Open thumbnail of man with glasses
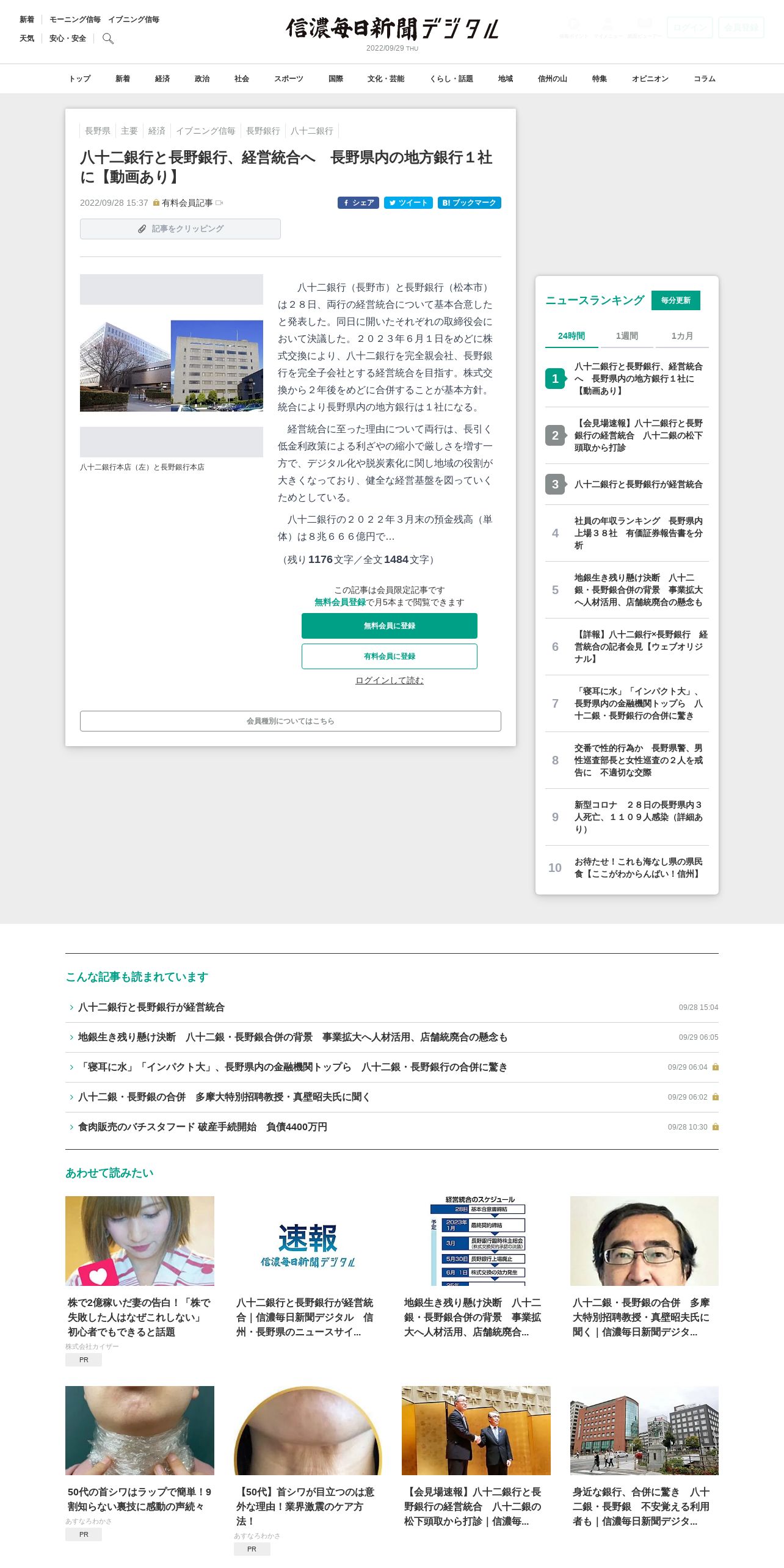 point(644,1241)
